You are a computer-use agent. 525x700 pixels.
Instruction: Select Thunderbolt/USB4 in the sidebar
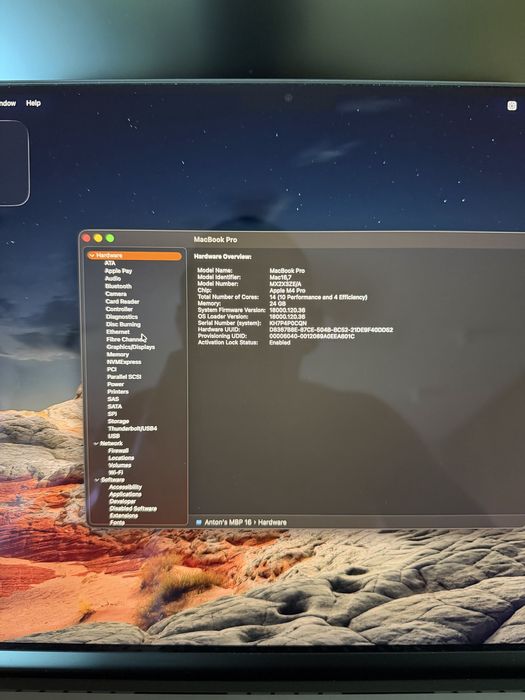pos(133,429)
